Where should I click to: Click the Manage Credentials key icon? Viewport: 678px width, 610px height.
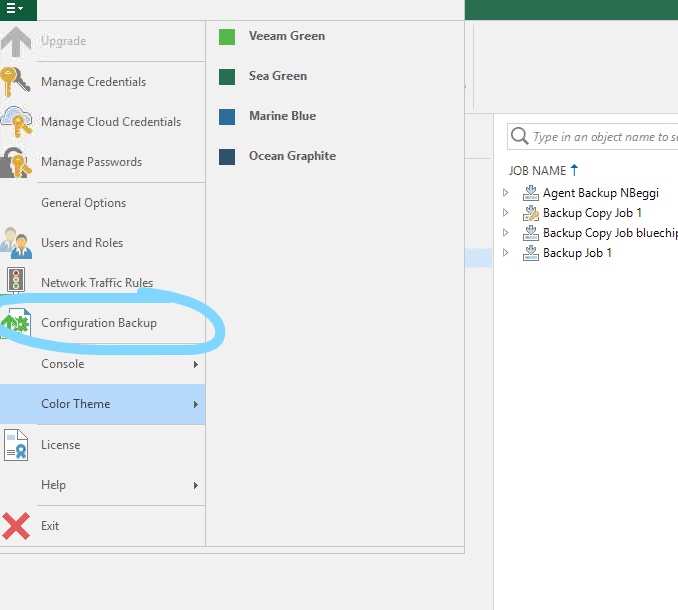pyautogui.click(x=15, y=81)
